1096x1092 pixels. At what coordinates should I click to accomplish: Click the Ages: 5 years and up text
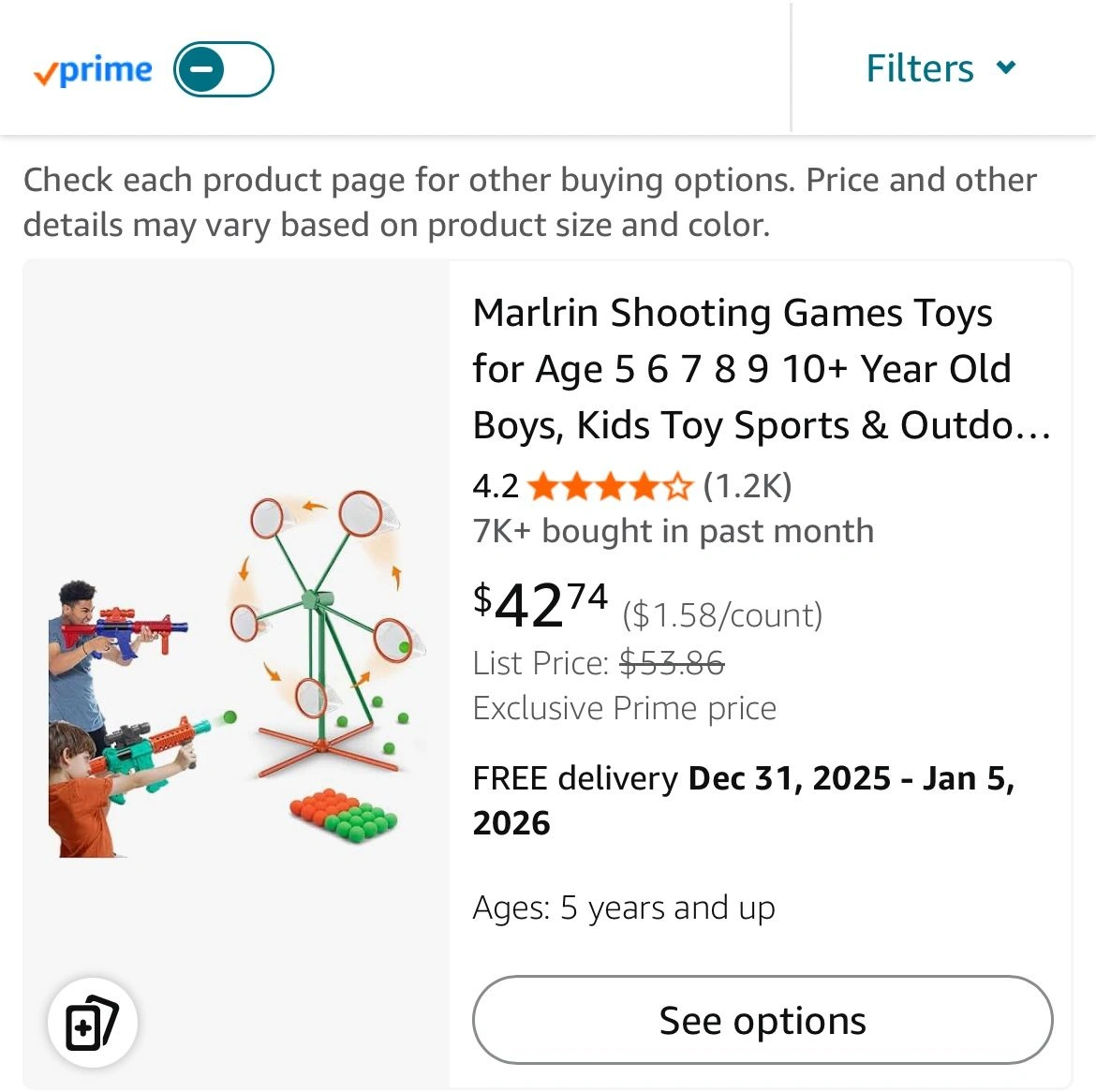click(x=624, y=908)
